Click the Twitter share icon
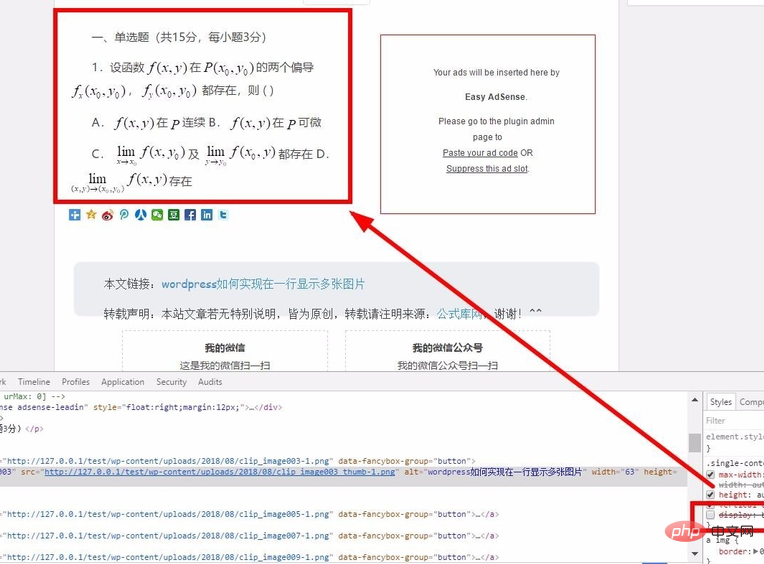Viewport: 764px width, 564px height. (223, 215)
